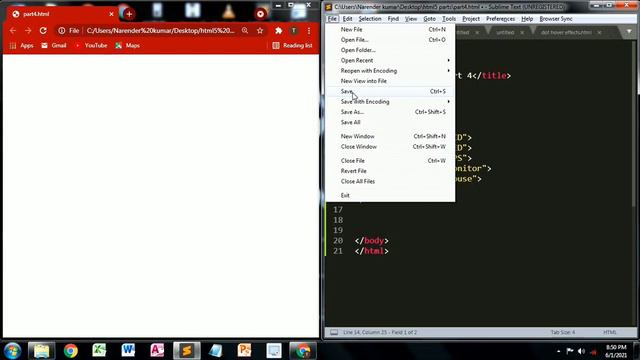
Task: Open Sublime tab list dropdown arrow
Action: [x=629, y=31]
